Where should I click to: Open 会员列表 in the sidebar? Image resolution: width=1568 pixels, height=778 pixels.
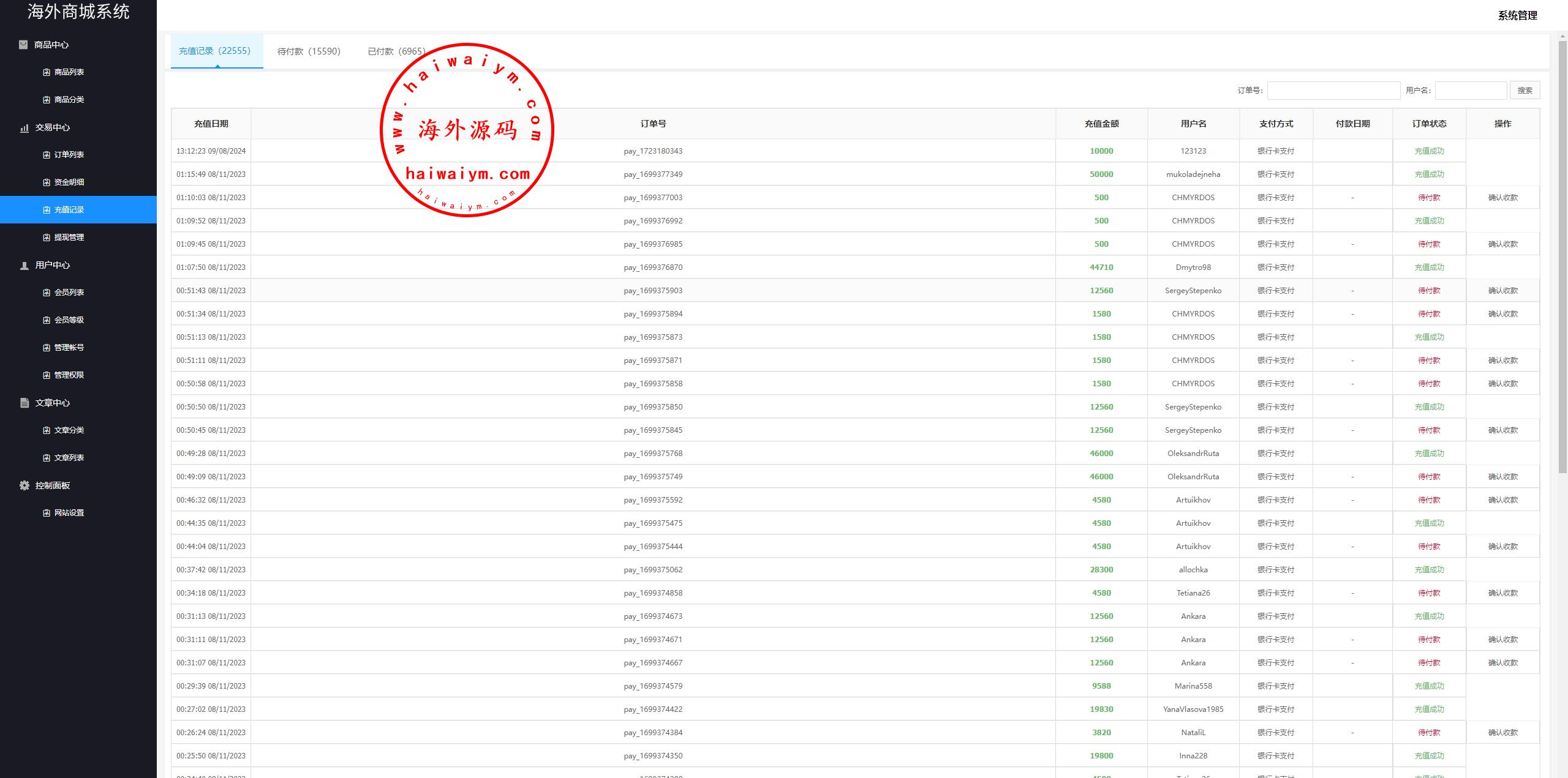69,293
